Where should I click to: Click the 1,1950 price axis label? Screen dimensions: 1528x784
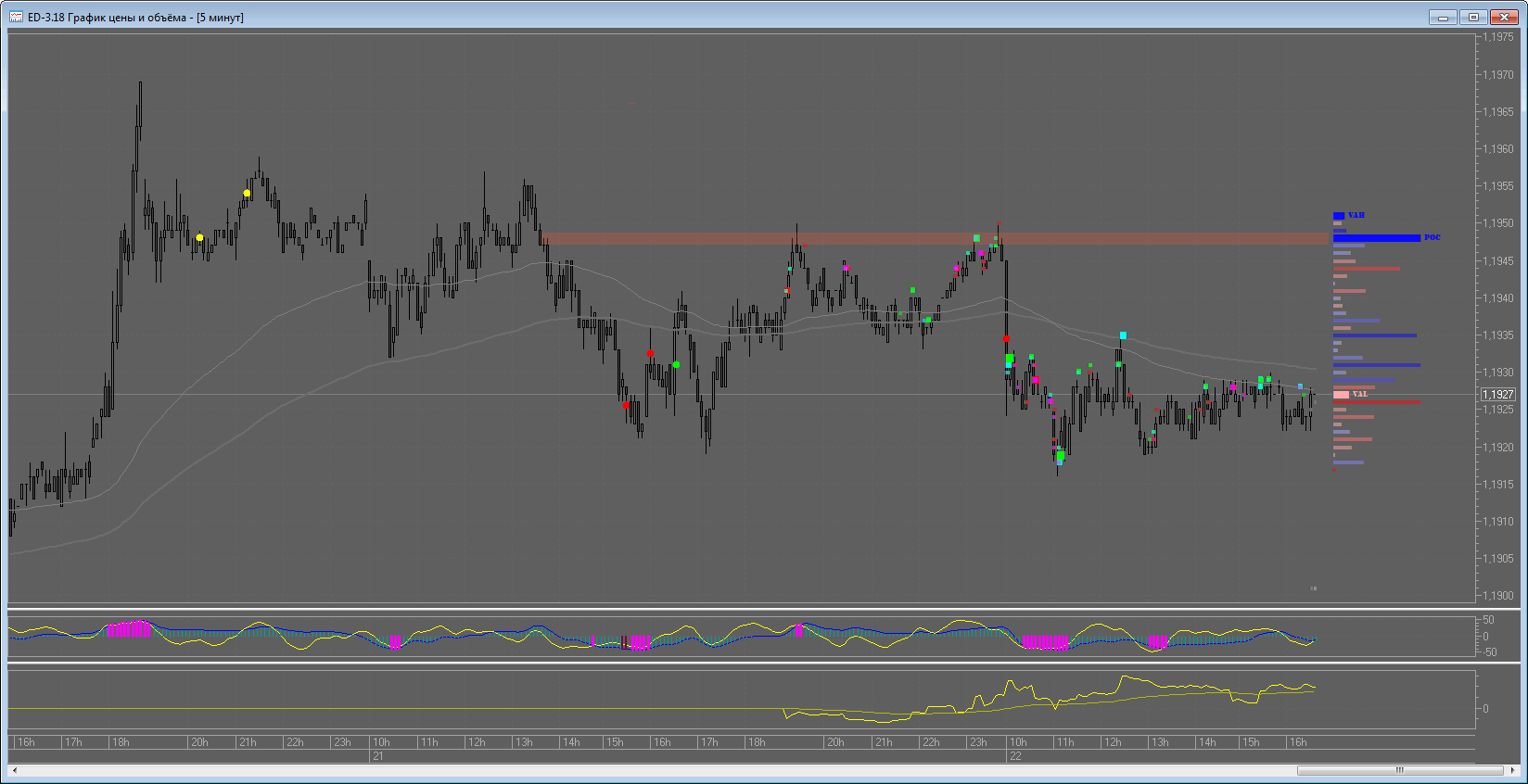point(1497,223)
